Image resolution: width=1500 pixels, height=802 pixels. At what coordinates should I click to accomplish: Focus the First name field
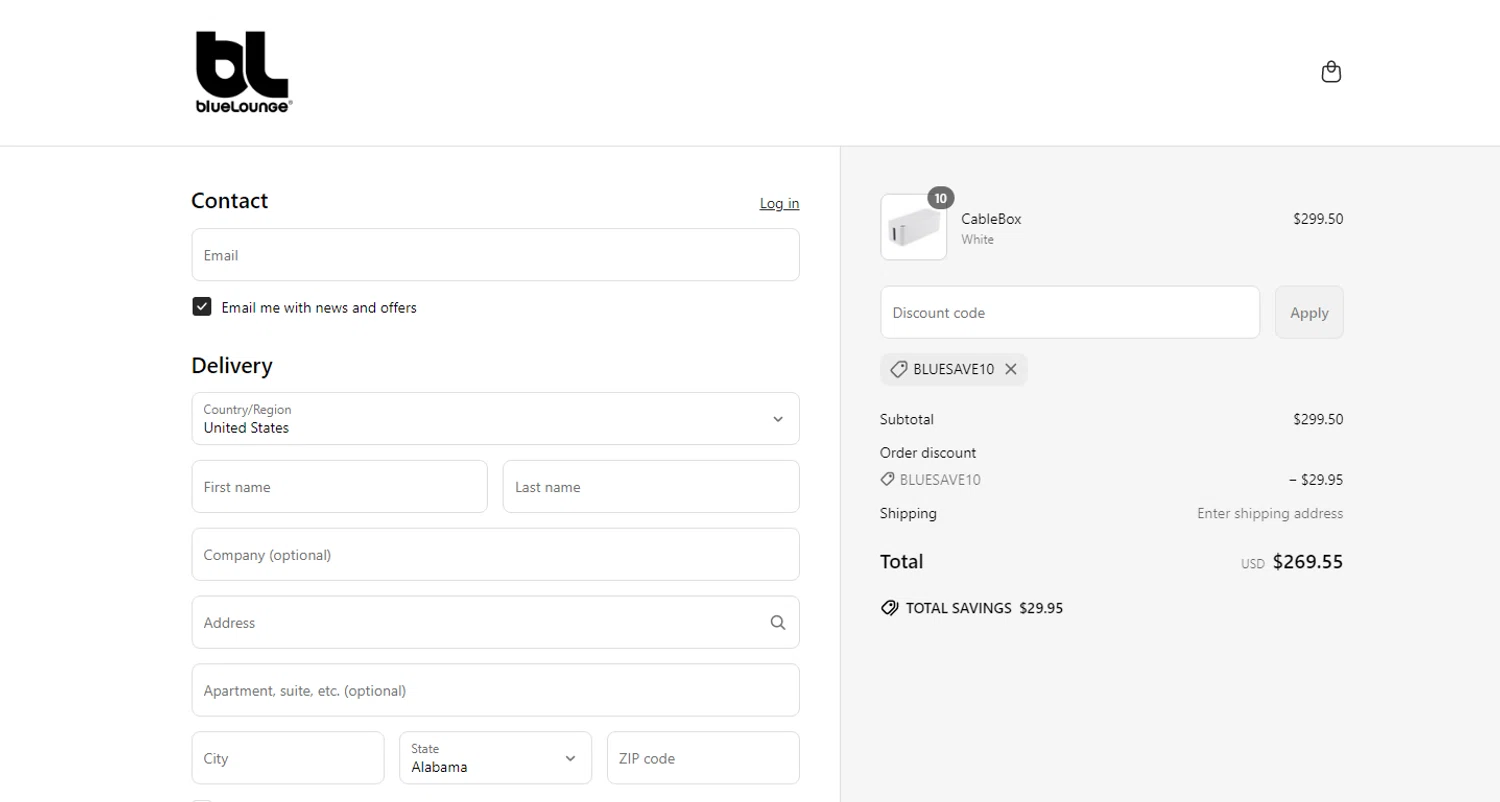pos(340,487)
